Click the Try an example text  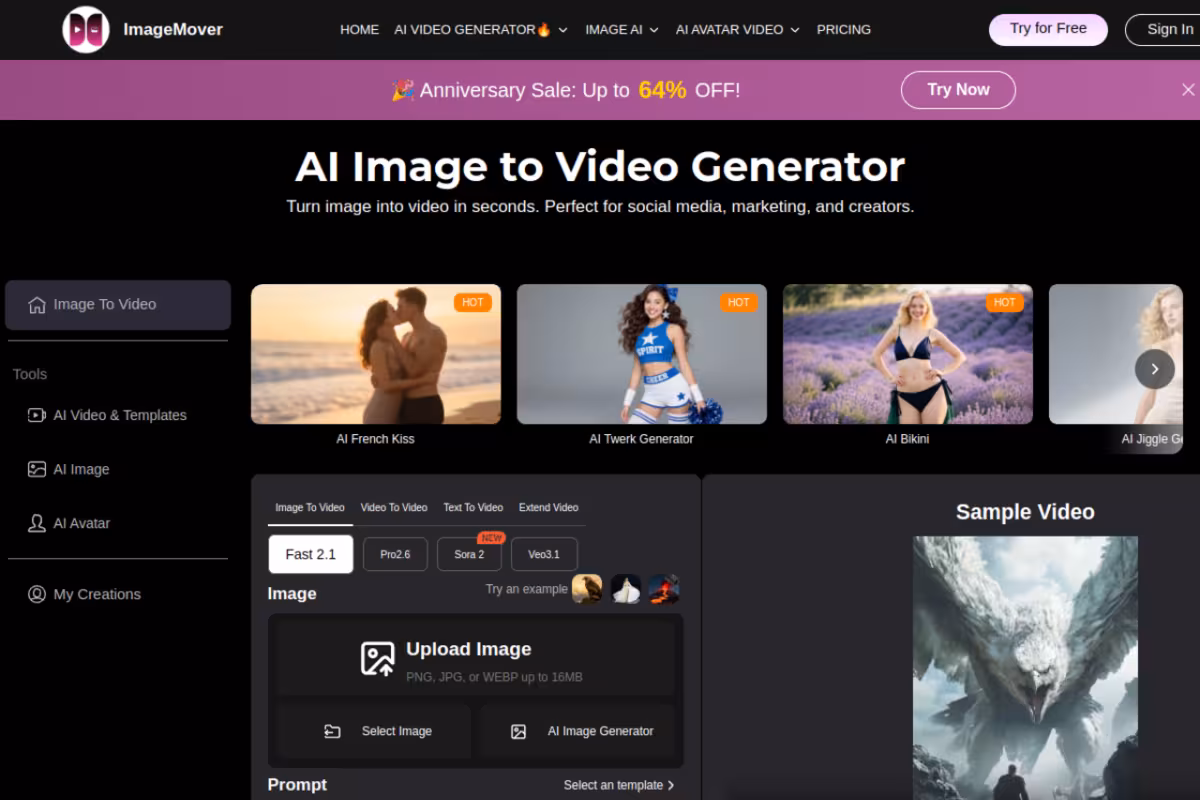[x=527, y=589]
